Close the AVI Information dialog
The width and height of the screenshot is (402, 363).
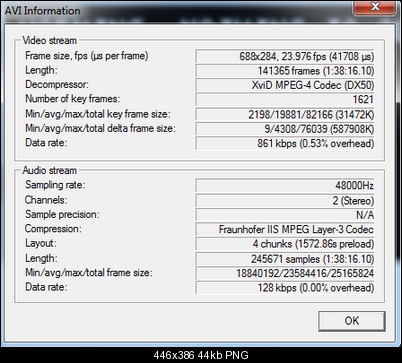click(375, 7)
